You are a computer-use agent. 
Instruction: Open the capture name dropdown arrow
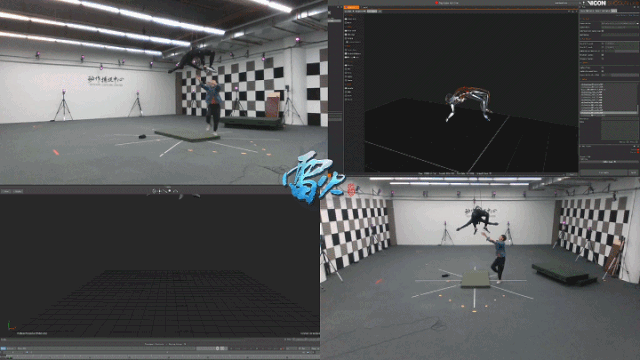[x=638, y=24]
